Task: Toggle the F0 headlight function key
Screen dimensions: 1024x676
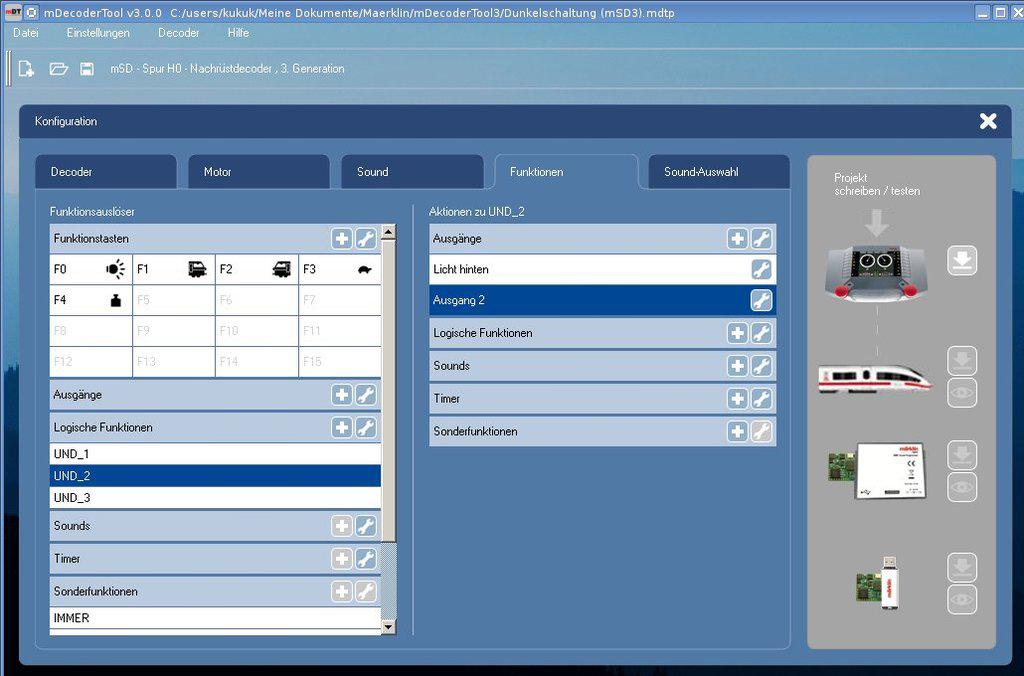Action: click(91, 269)
